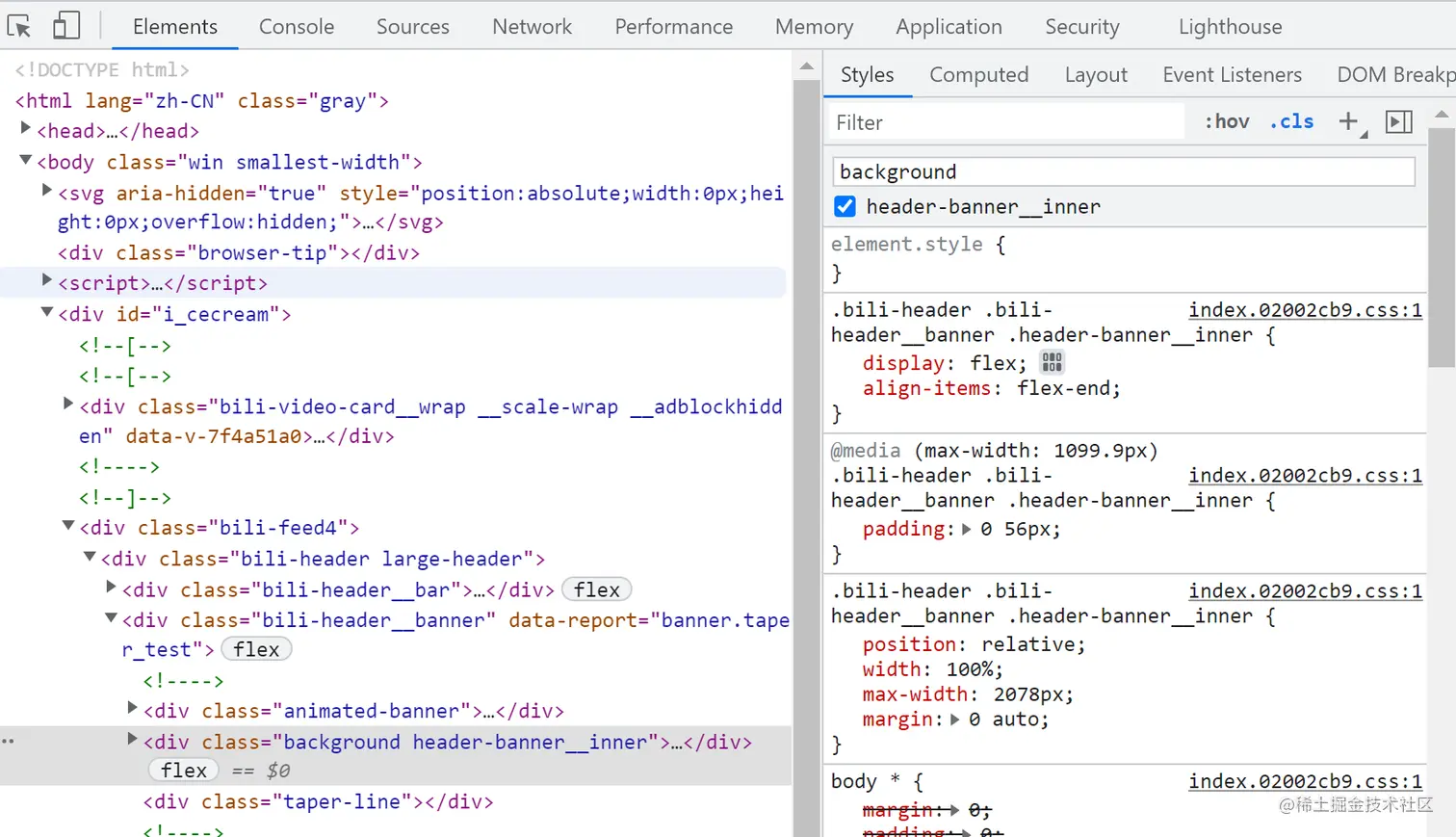Uncheck the header-banner__inner class checkbox
Screen dimensions: 1456x837
845,206
